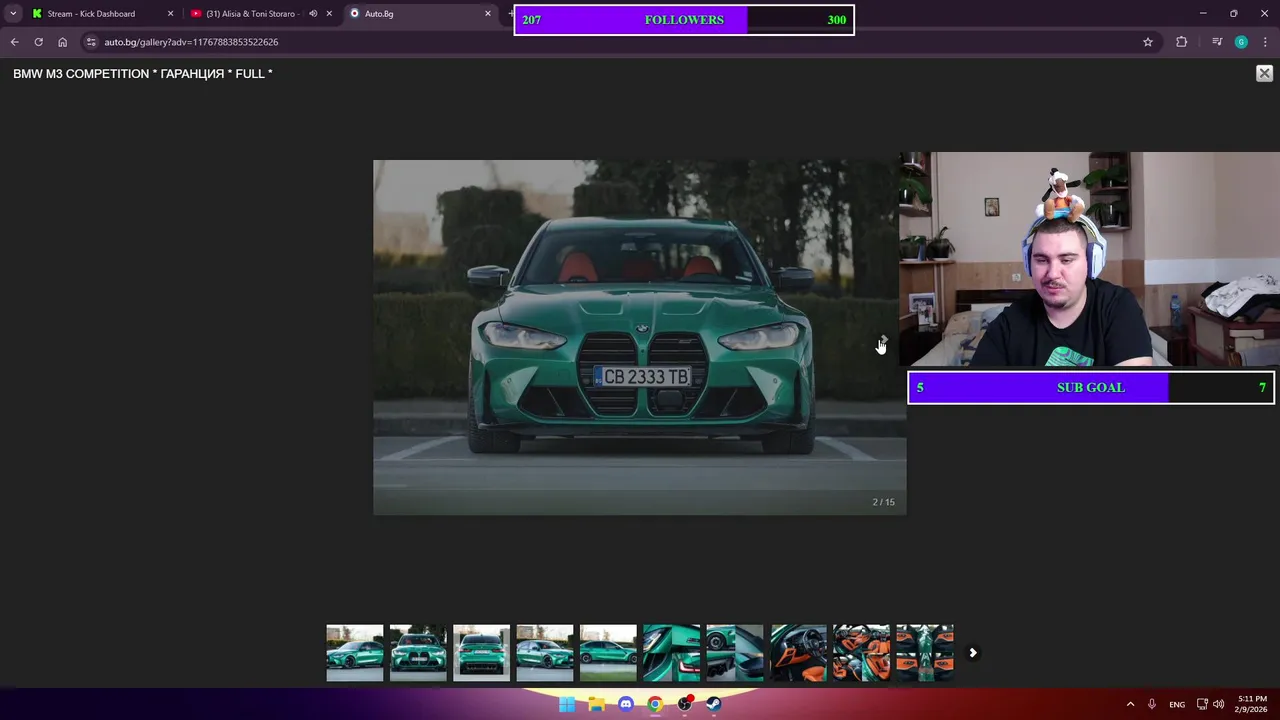Open the Extensions puzzle icon menu
The width and height of the screenshot is (1280, 720).
coord(1182,42)
